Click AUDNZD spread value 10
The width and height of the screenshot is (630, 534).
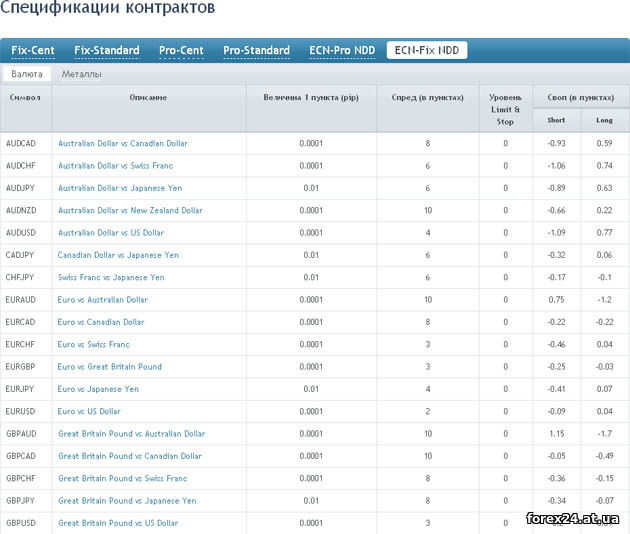click(428, 210)
